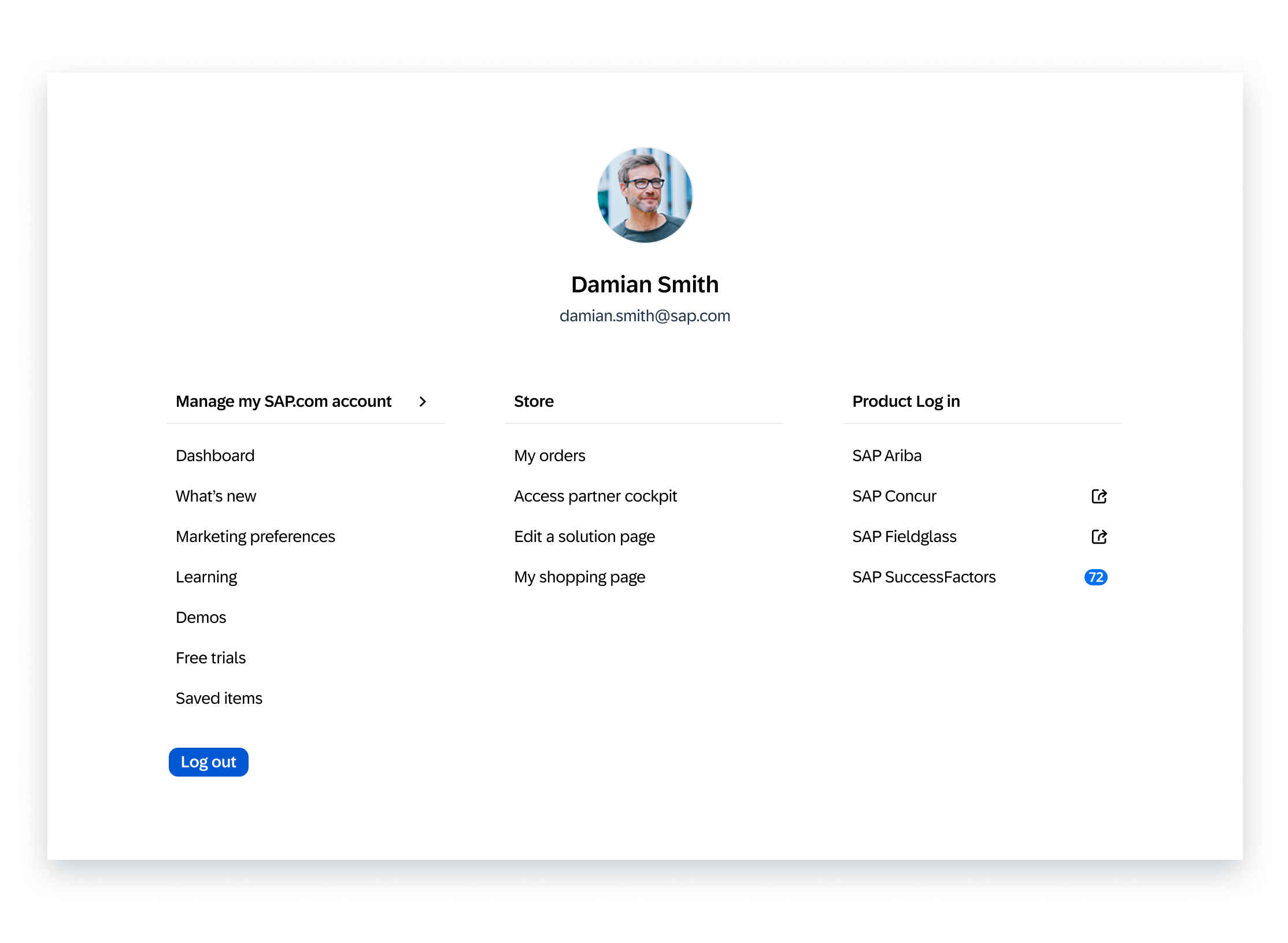Open My shopping page

coord(580,577)
